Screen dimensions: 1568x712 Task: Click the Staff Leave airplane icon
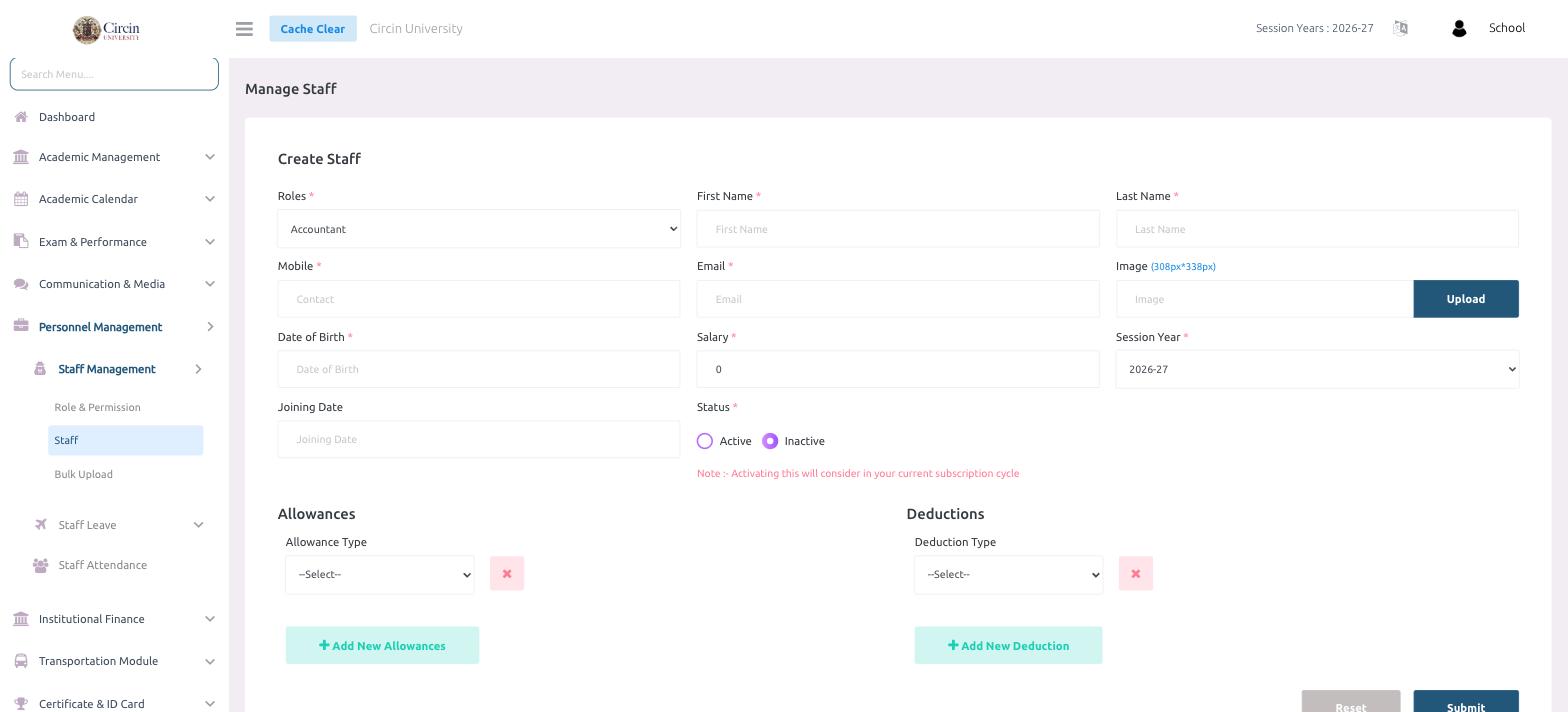[x=40, y=525]
